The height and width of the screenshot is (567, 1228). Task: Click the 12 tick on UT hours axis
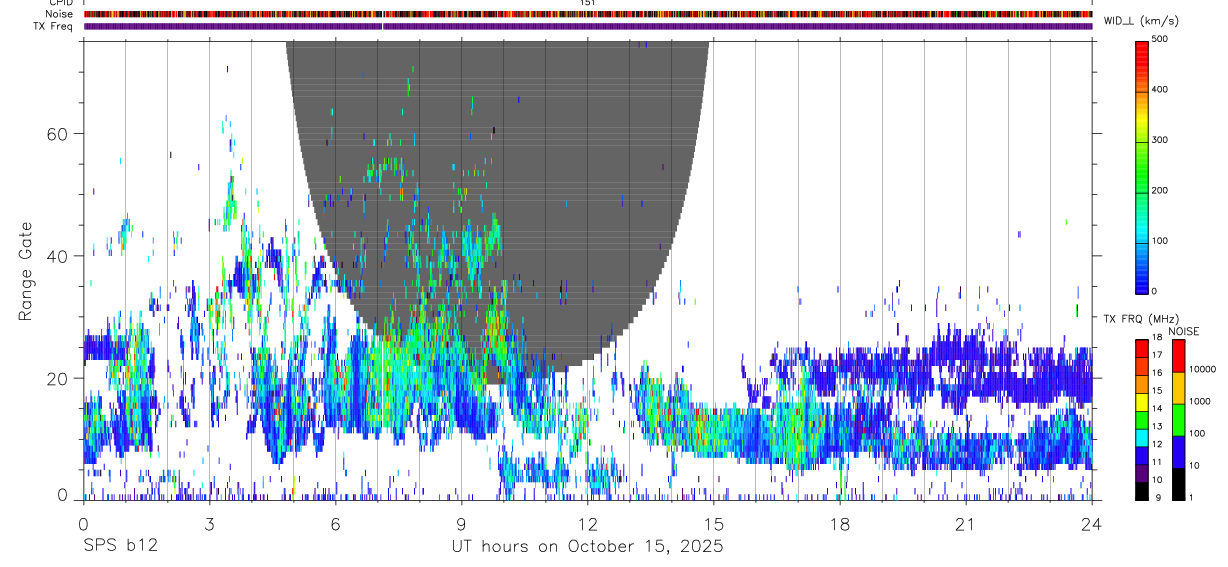[x=588, y=525]
